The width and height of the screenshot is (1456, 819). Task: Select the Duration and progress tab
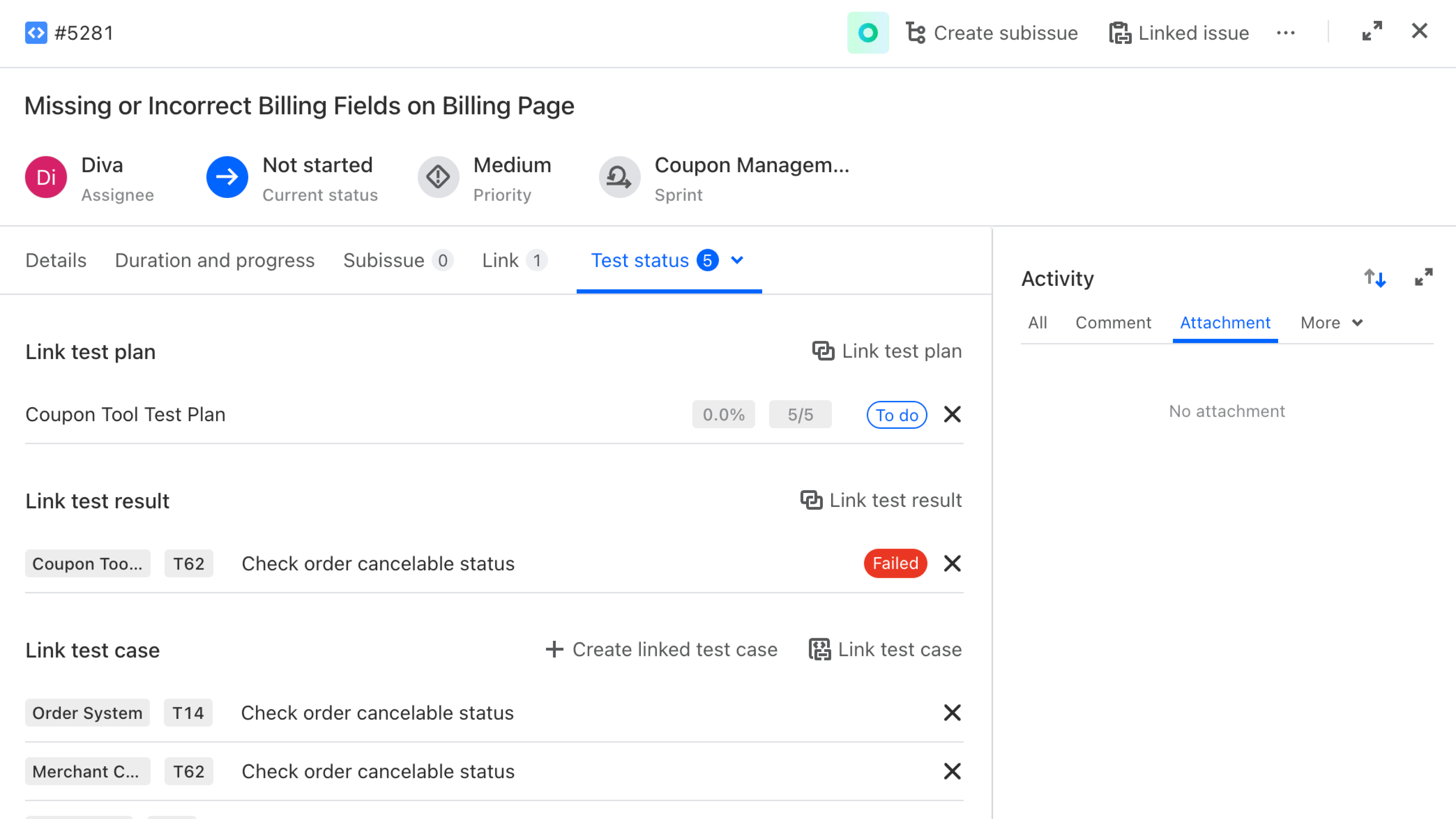tap(215, 260)
